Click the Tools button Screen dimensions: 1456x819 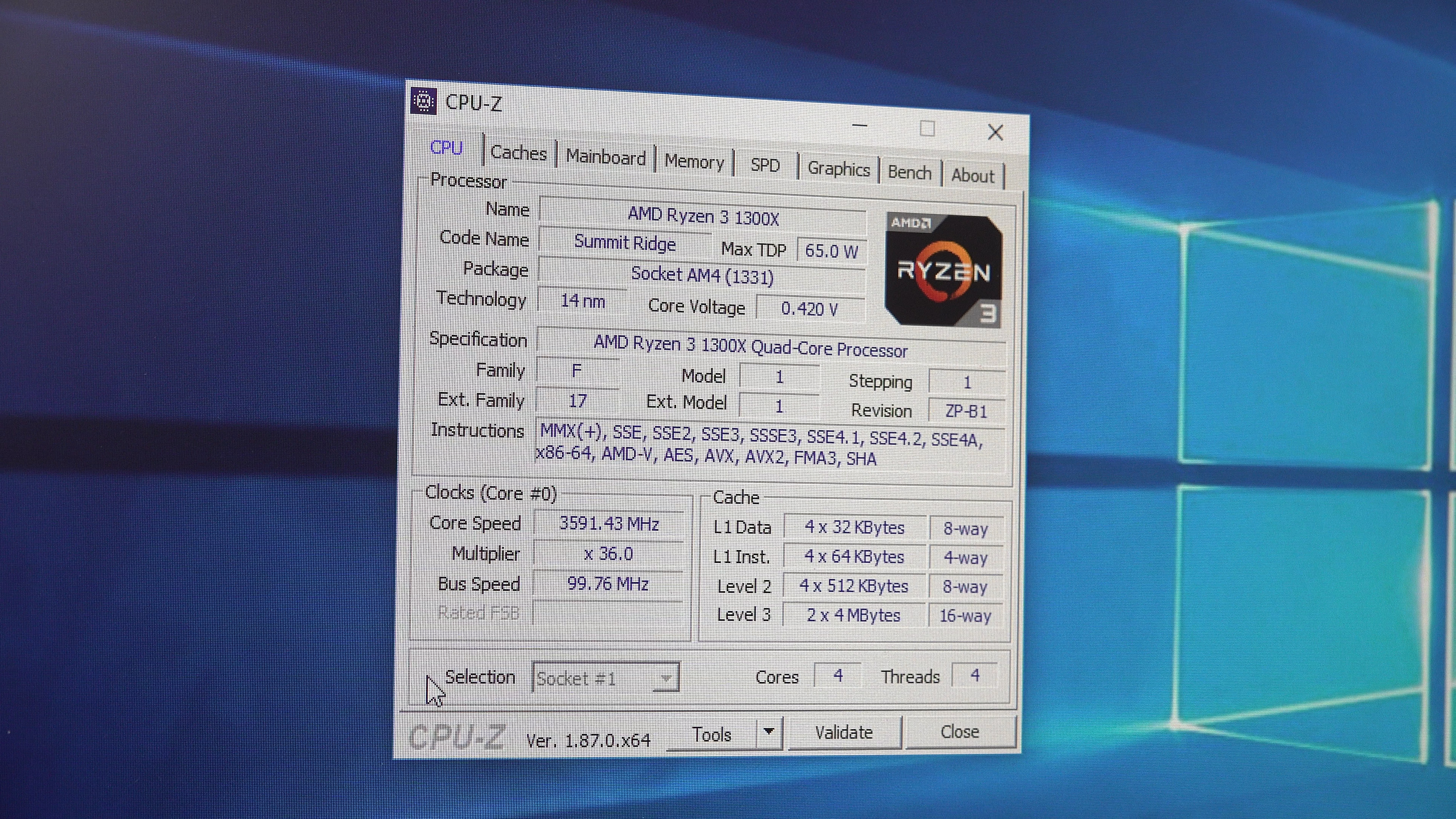[x=712, y=734]
